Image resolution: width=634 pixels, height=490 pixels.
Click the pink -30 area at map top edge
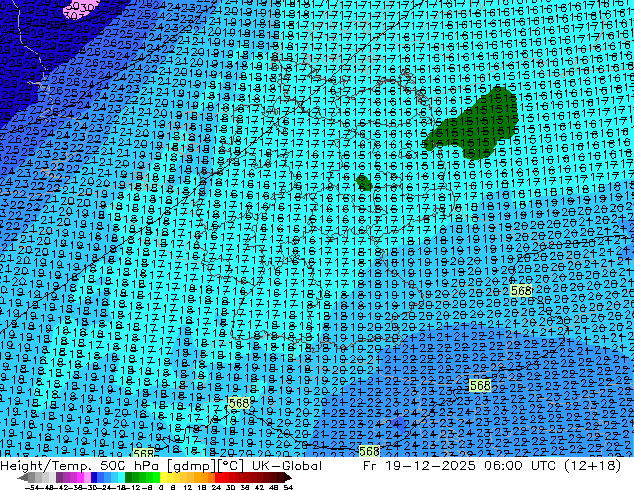pos(81,9)
